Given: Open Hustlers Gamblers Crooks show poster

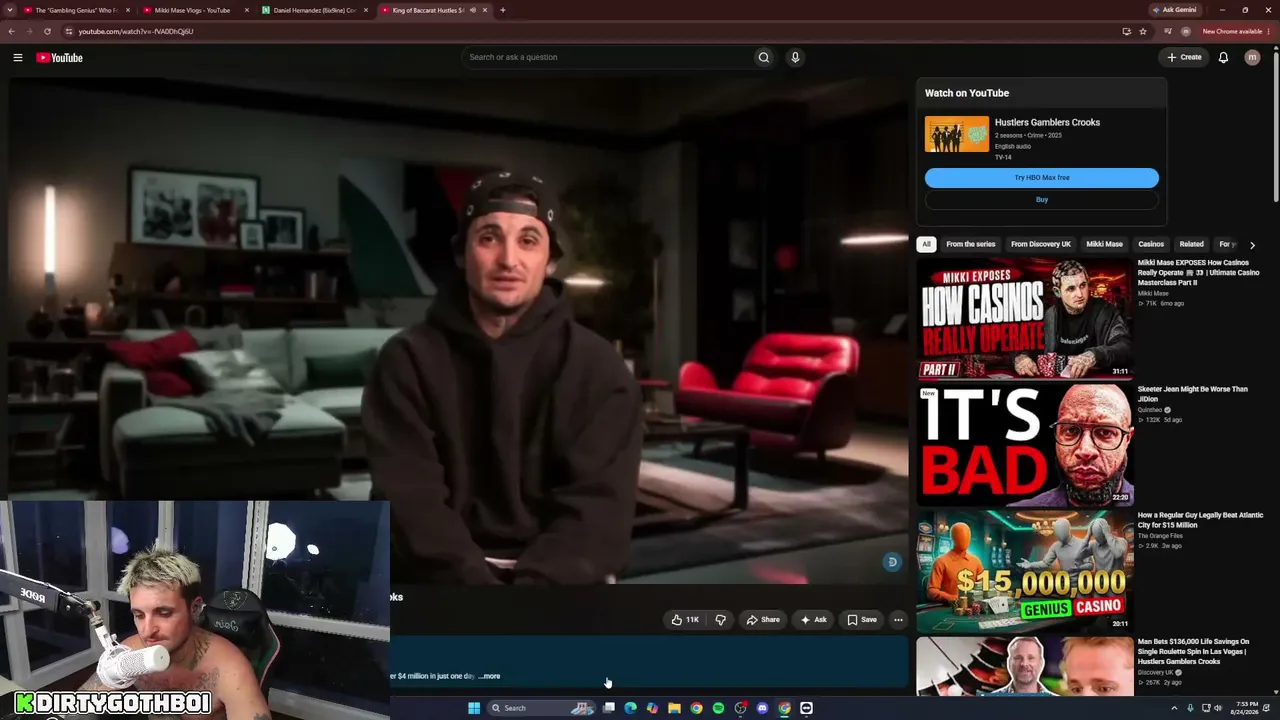Looking at the screenshot, I should coord(957,134).
